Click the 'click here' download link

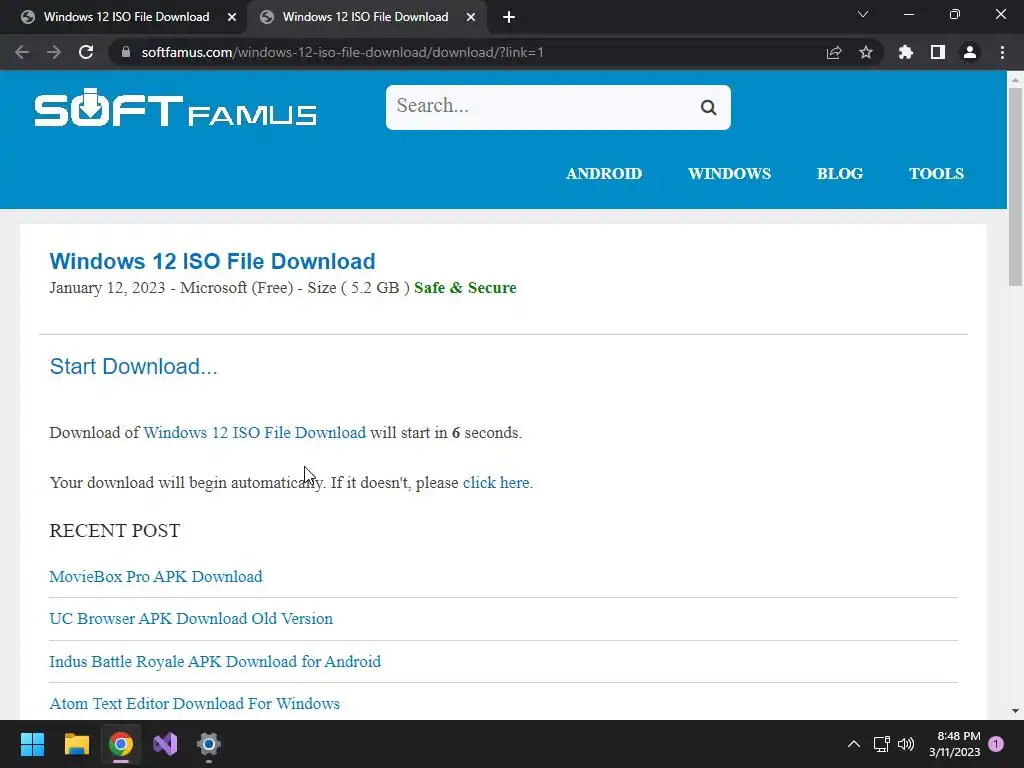[498, 483]
